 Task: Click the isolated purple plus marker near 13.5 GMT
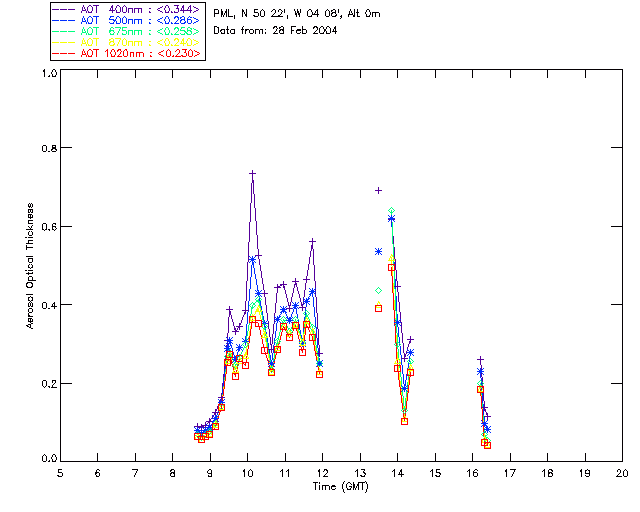point(378,190)
